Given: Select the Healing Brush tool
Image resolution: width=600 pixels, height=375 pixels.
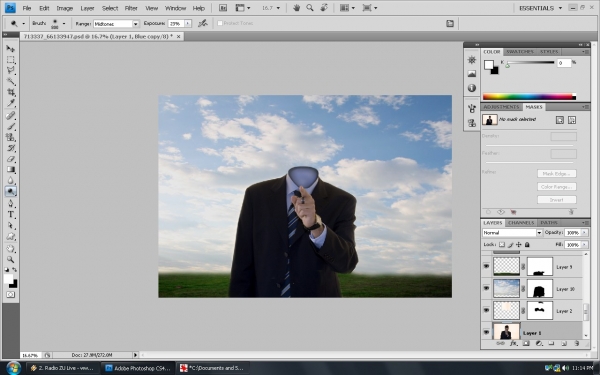Looking at the screenshot, I should pyautogui.click(x=10, y=116).
